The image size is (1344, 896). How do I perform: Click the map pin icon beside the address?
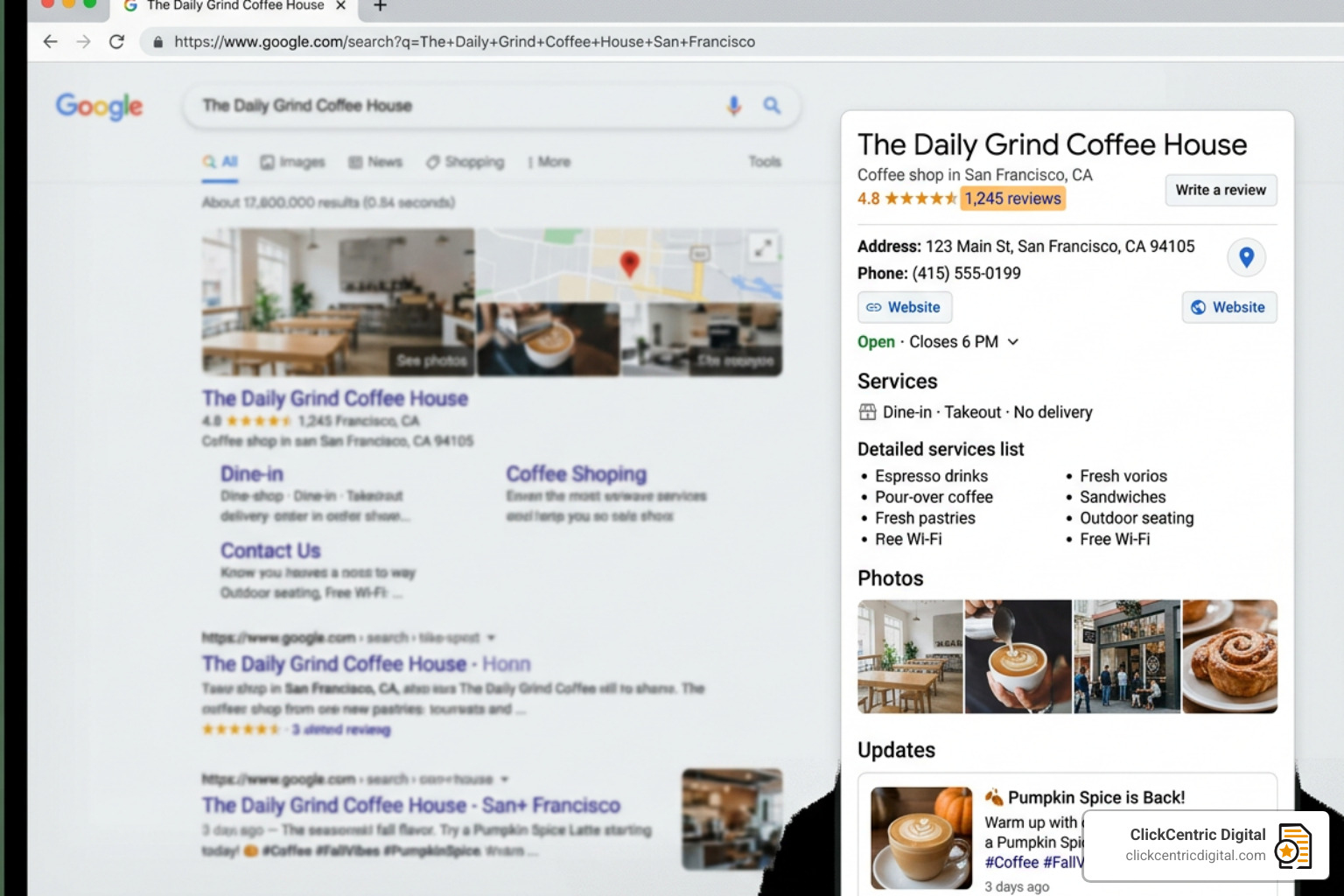click(1246, 257)
